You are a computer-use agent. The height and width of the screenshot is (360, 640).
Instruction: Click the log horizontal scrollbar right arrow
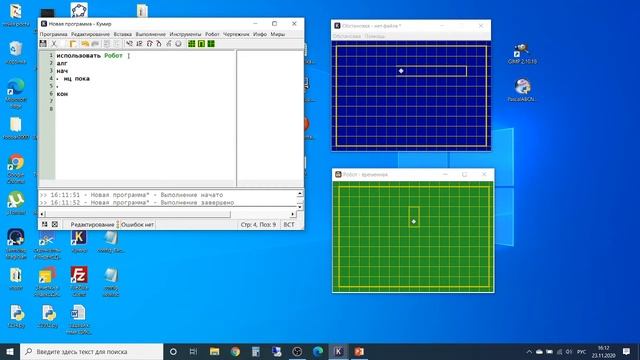[293, 214]
